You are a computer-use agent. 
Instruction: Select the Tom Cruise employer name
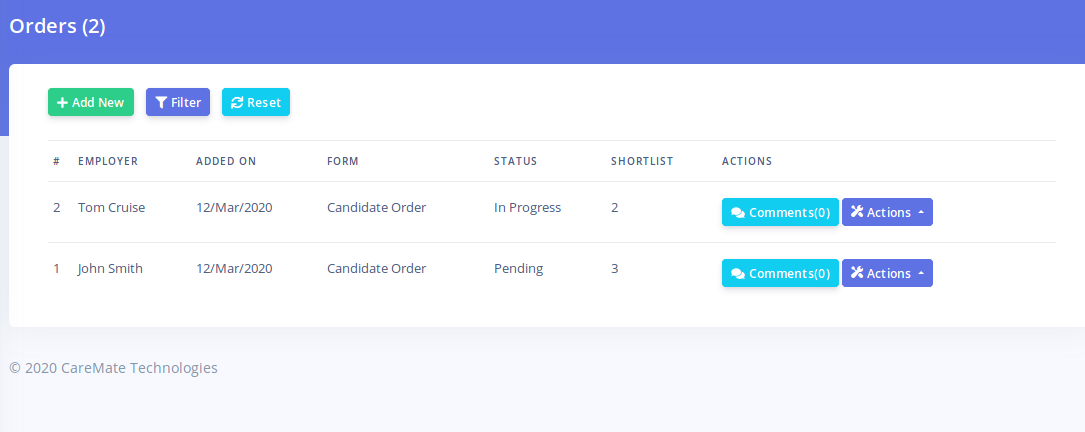click(x=111, y=208)
